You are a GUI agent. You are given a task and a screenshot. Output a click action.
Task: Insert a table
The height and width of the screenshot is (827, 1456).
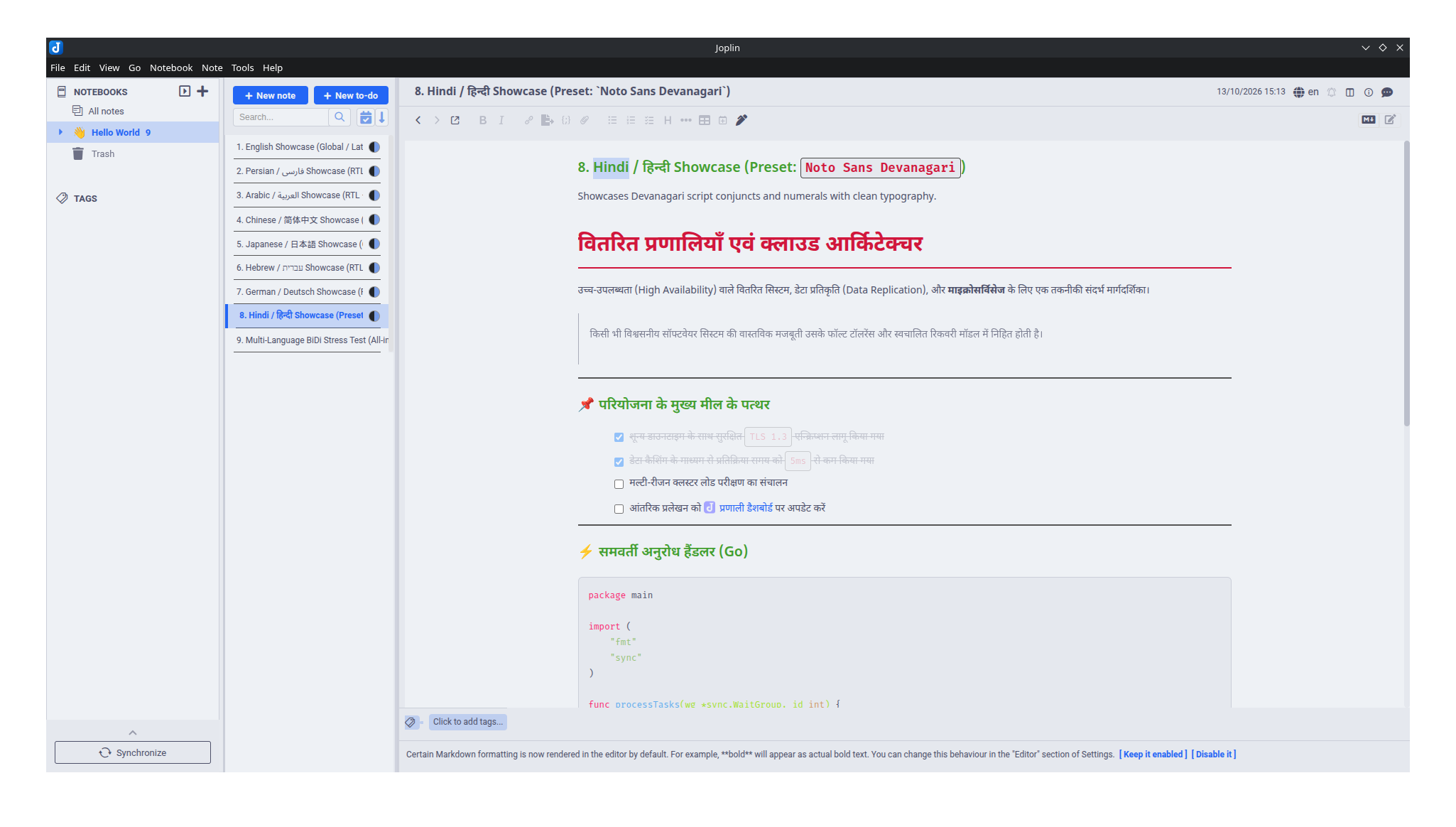click(x=705, y=120)
